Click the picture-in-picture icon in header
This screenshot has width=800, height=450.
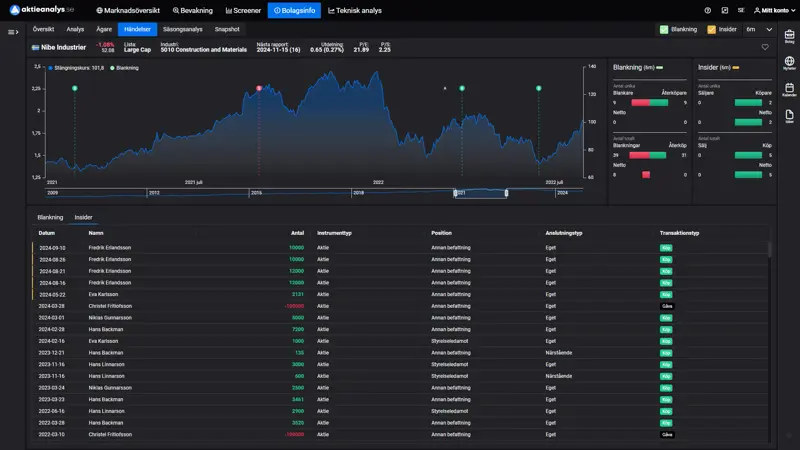[x=722, y=10]
